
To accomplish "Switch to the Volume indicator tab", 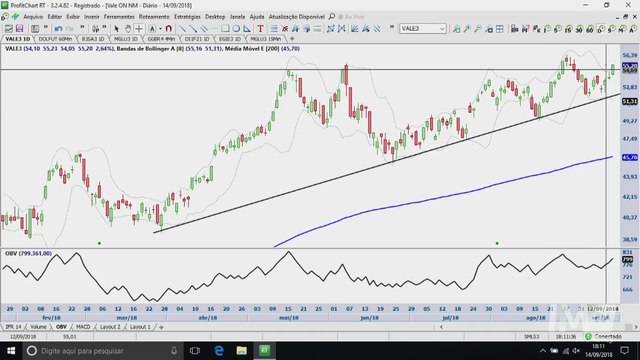I will point(38,327).
